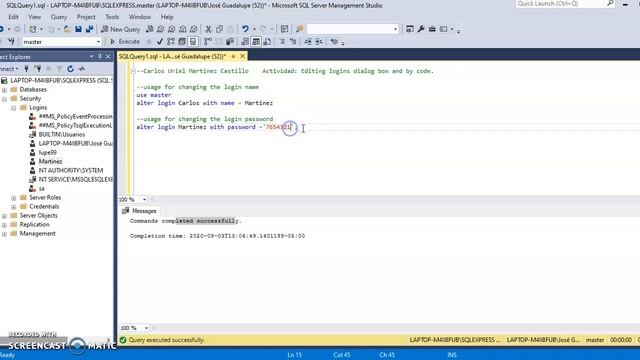Close the Object Explorer panel
The height and width of the screenshot is (360, 640).
[x=108, y=57]
